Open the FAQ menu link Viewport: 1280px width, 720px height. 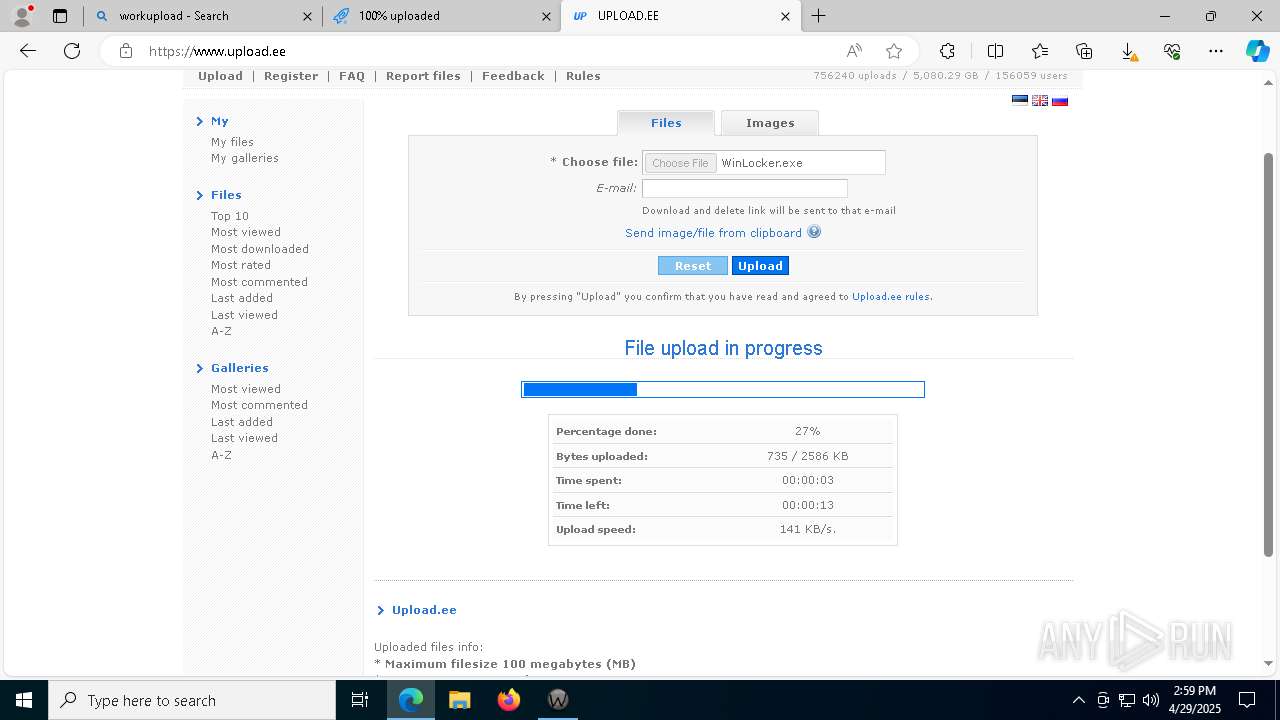352,76
